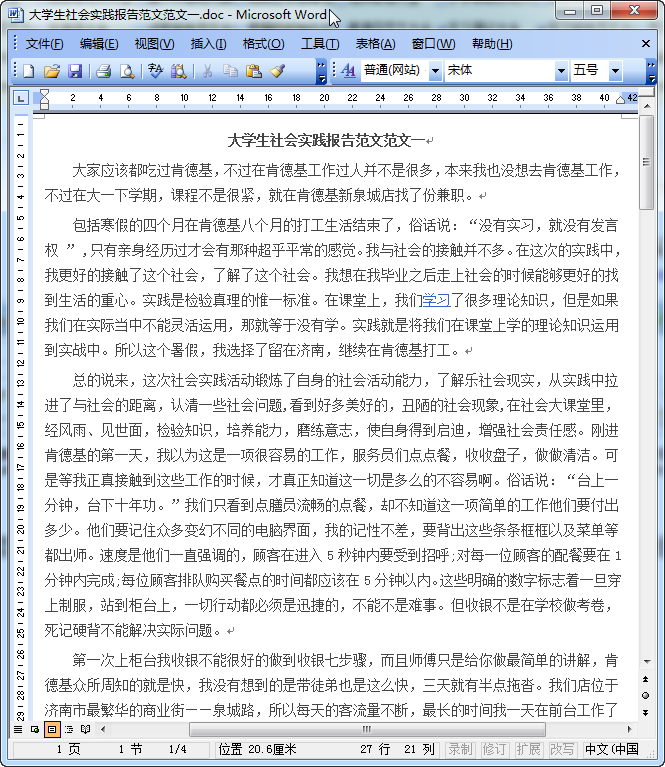Click the Paste clipboard icon
The height and width of the screenshot is (767, 665).
point(253,71)
